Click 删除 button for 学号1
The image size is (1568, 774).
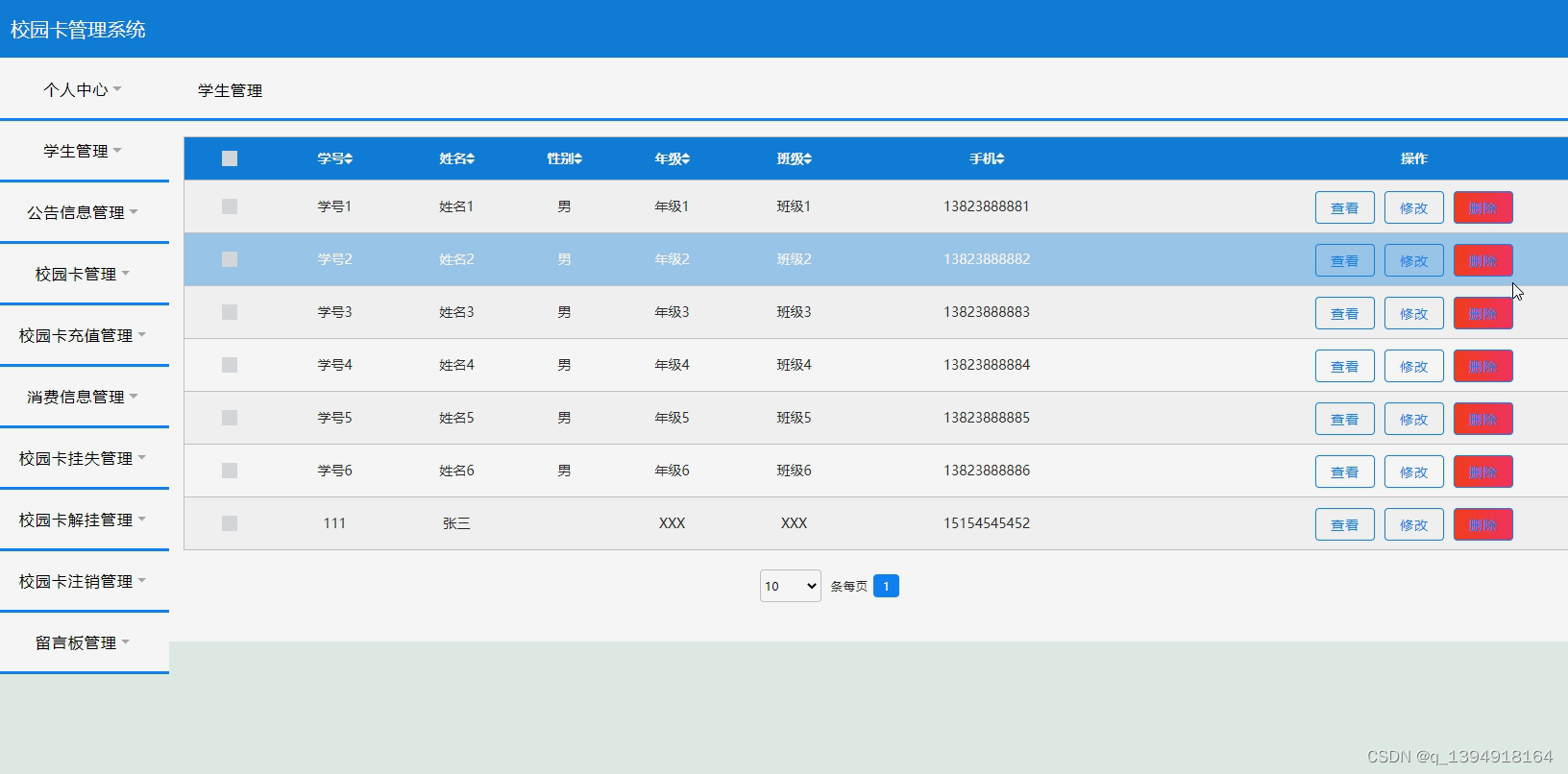pos(1483,207)
